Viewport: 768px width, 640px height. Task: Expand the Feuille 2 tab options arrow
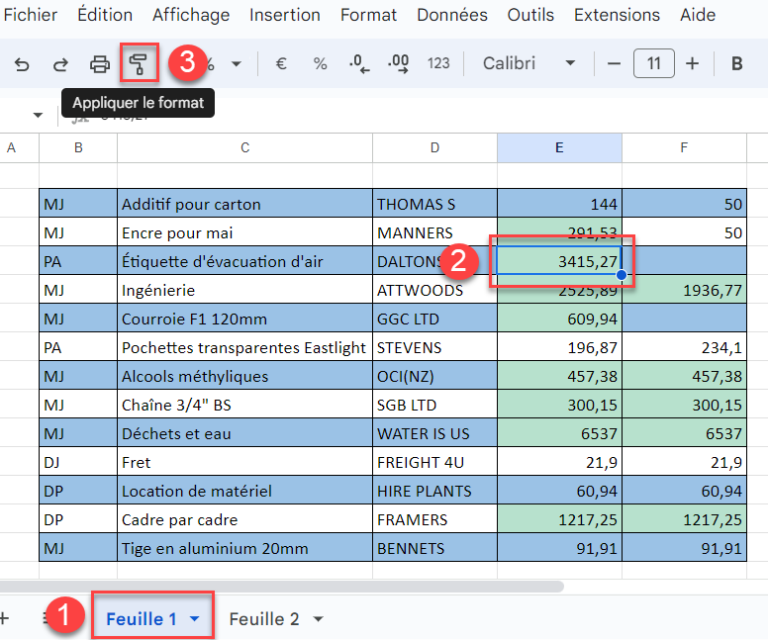click(x=318, y=619)
